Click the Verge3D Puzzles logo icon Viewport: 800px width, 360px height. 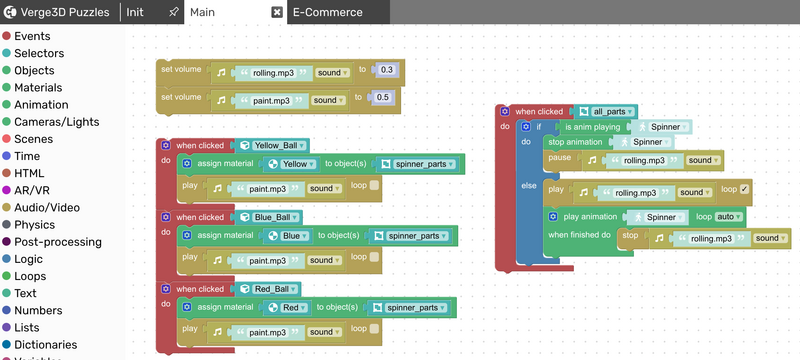pos(10,12)
